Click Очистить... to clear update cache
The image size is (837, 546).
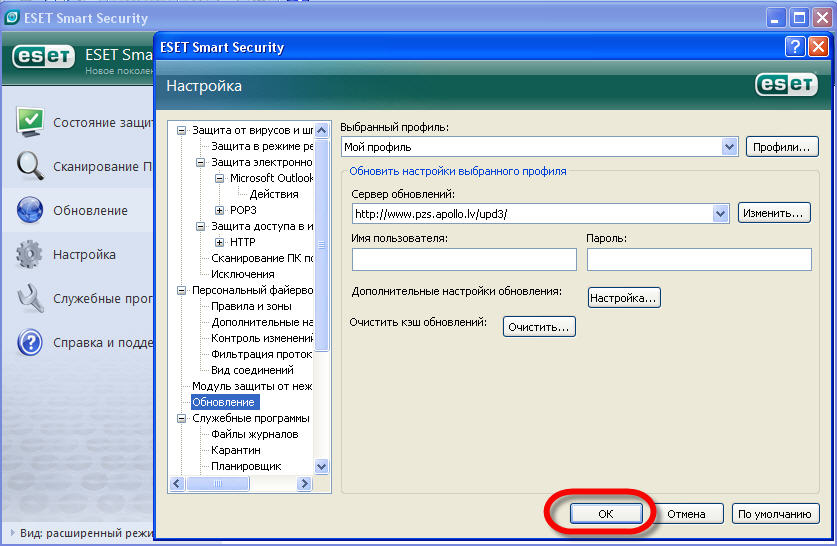pyautogui.click(x=539, y=326)
